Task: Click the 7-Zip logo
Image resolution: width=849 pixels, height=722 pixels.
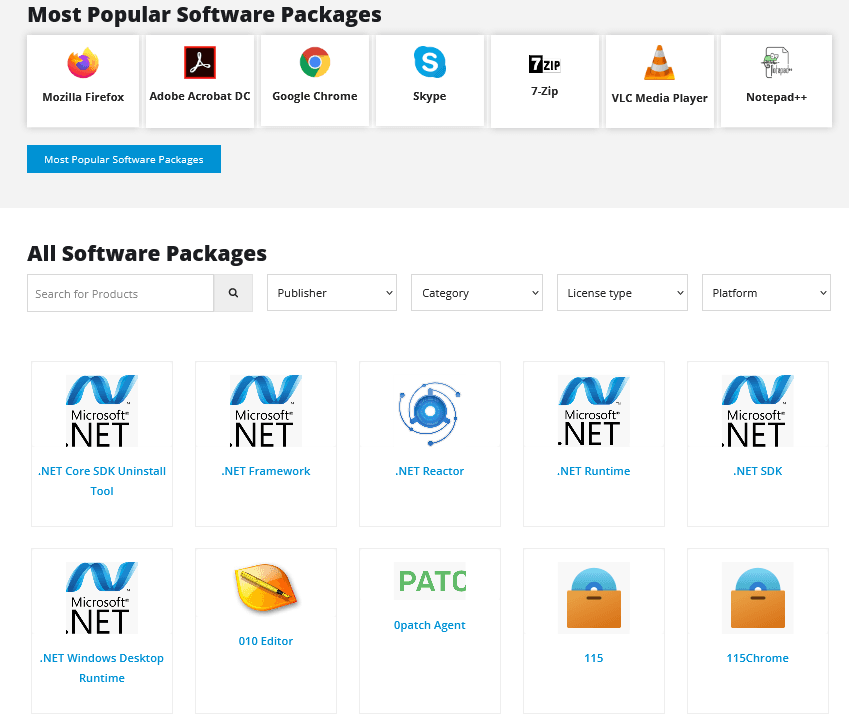Action: pos(544,64)
